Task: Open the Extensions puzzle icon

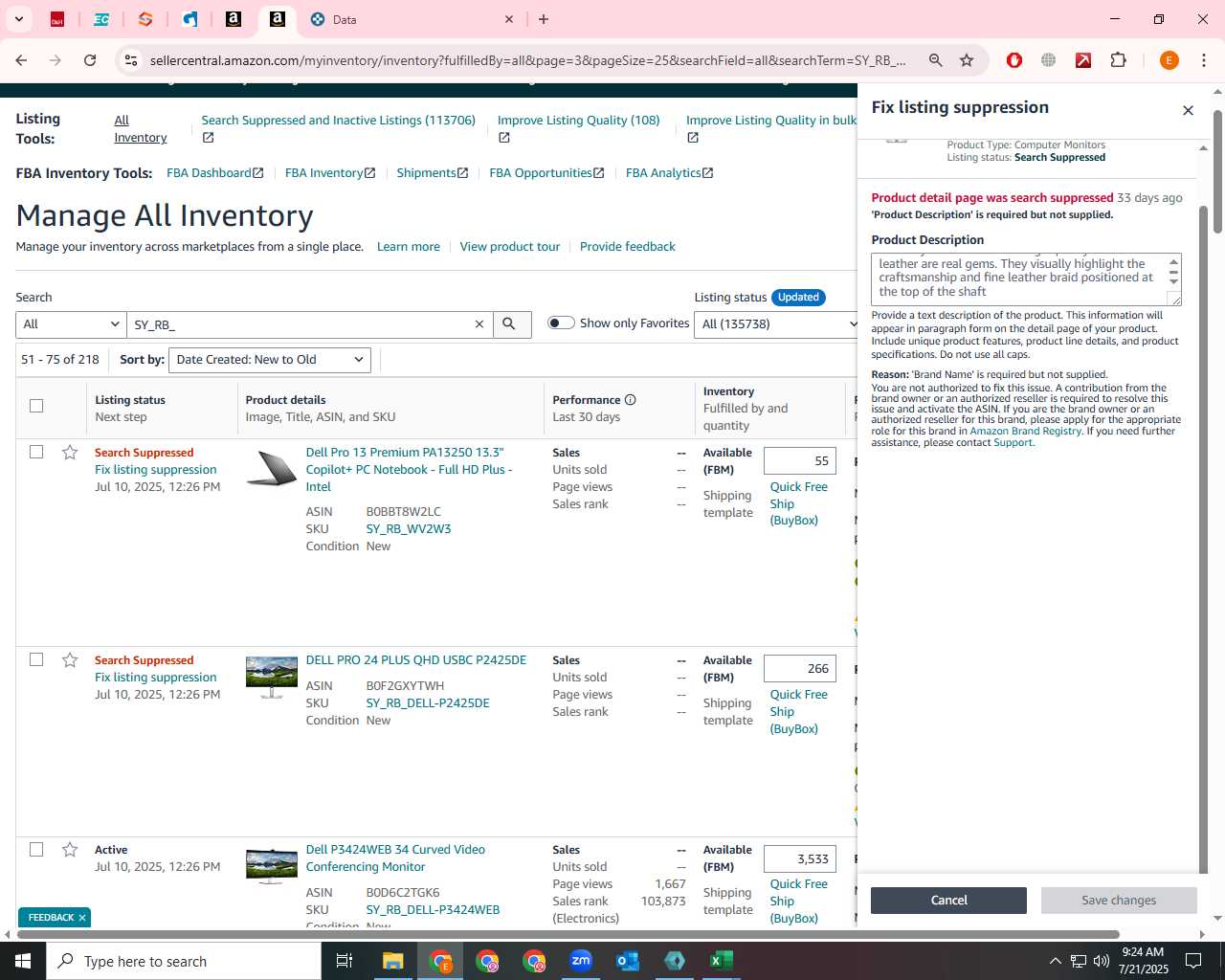Action: pyautogui.click(x=1118, y=60)
